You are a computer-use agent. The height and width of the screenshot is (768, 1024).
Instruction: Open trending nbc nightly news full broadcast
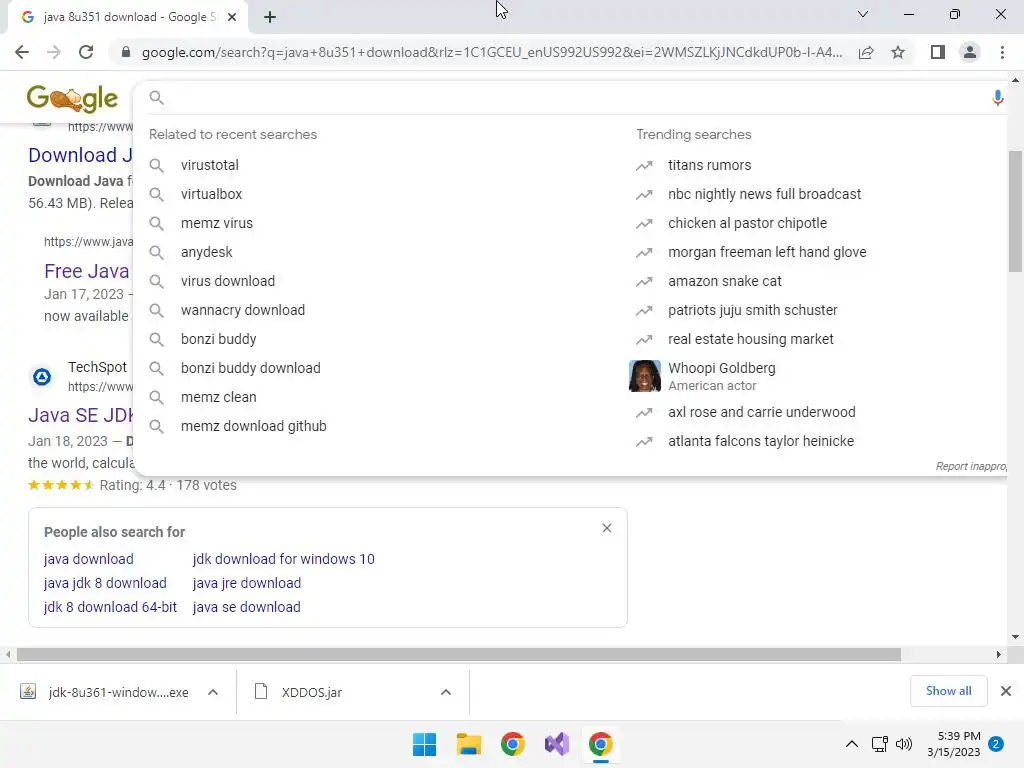pos(765,194)
